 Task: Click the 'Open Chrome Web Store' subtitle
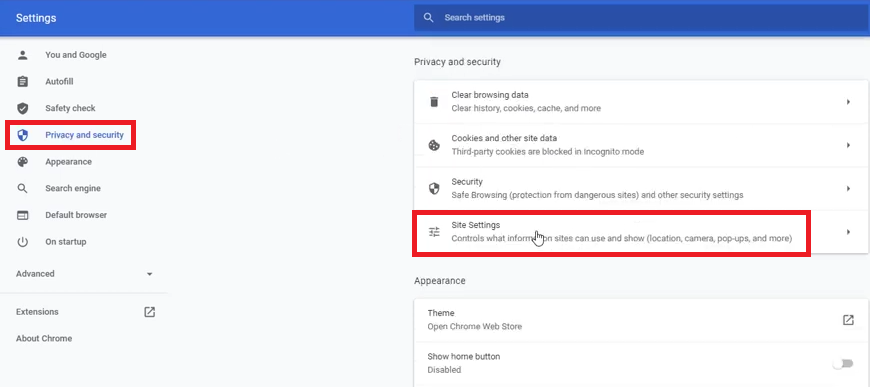(474, 326)
